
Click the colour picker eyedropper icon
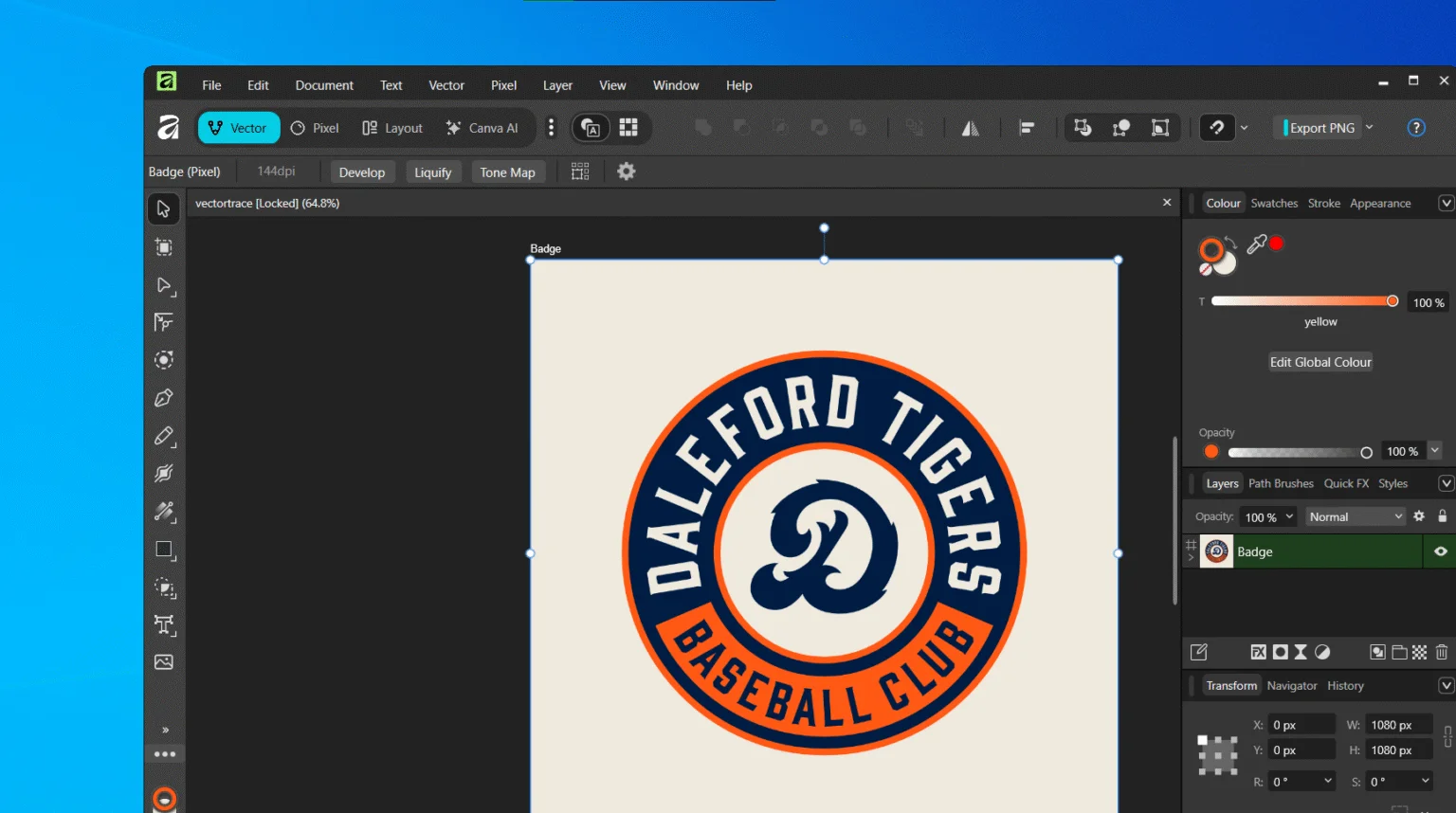click(1256, 244)
